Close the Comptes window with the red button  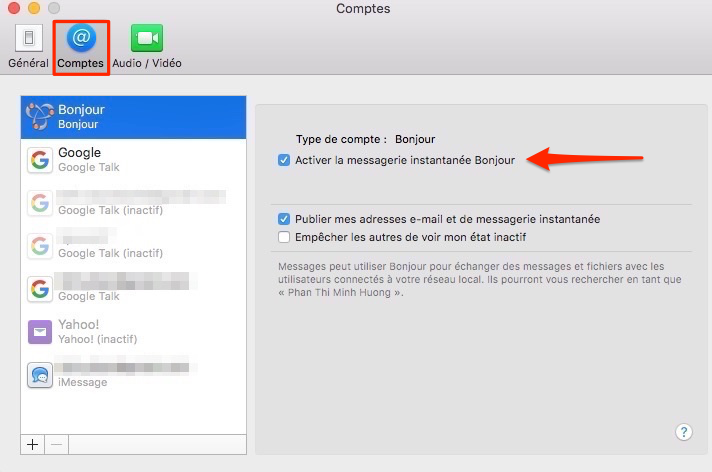pos(14,8)
